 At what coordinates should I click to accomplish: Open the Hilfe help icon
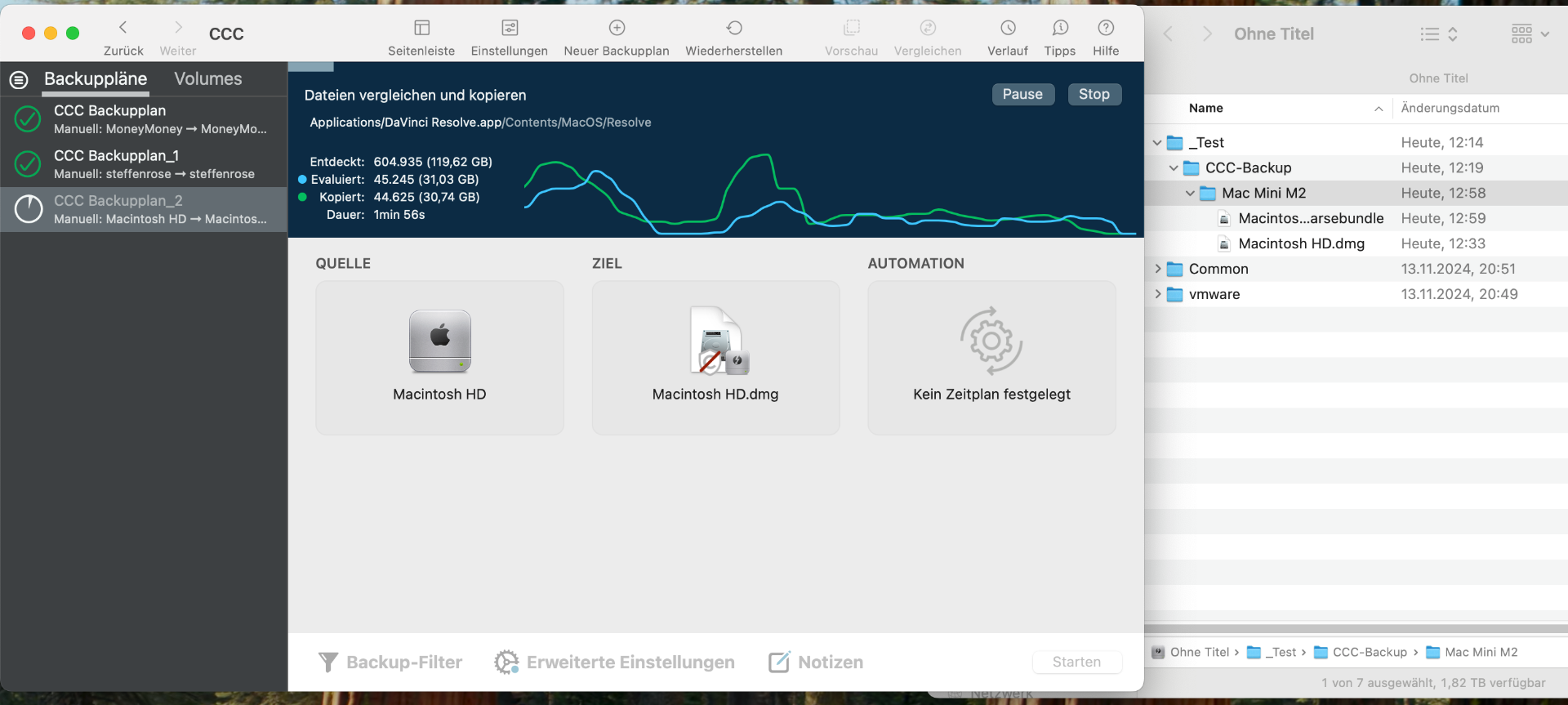click(x=1106, y=28)
